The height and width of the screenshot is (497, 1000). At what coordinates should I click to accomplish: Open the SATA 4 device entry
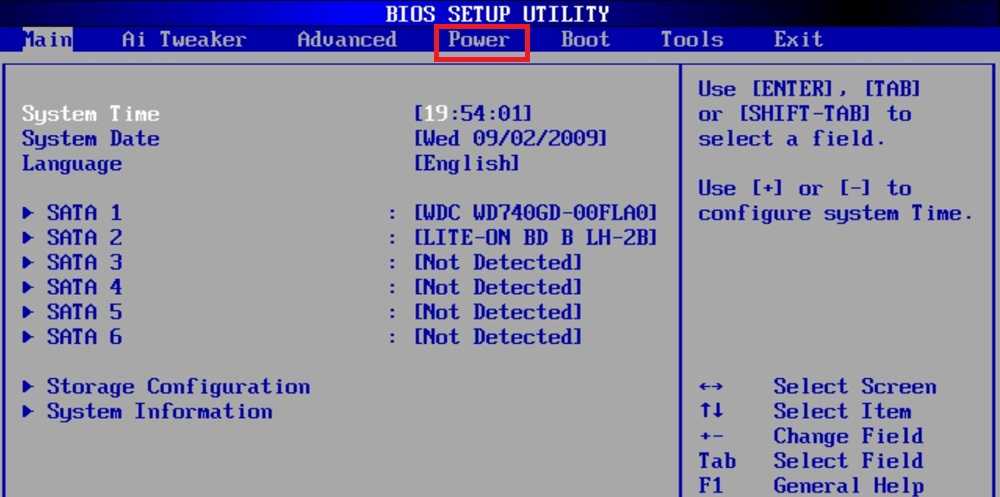(x=84, y=288)
